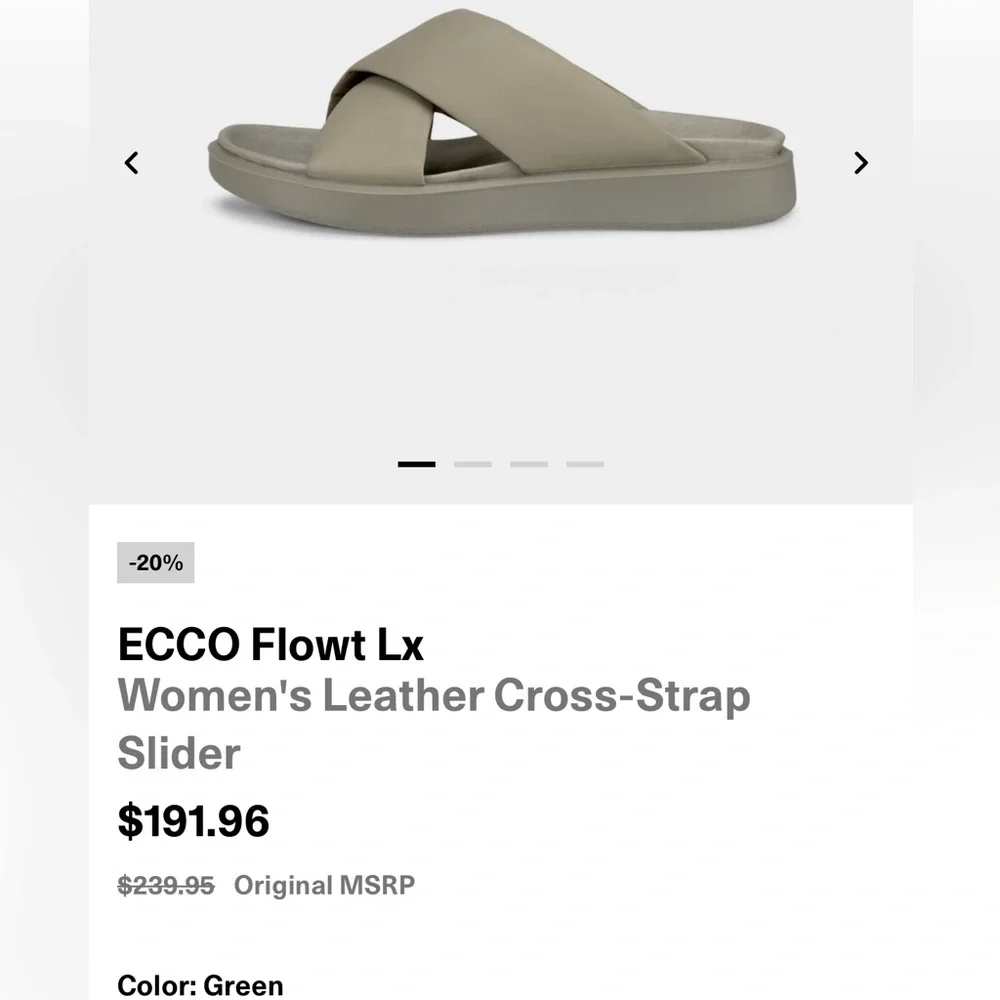The width and height of the screenshot is (1000, 1000).
Task: Open the ECCO Flowt Lx product title
Action: click(x=271, y=645)
